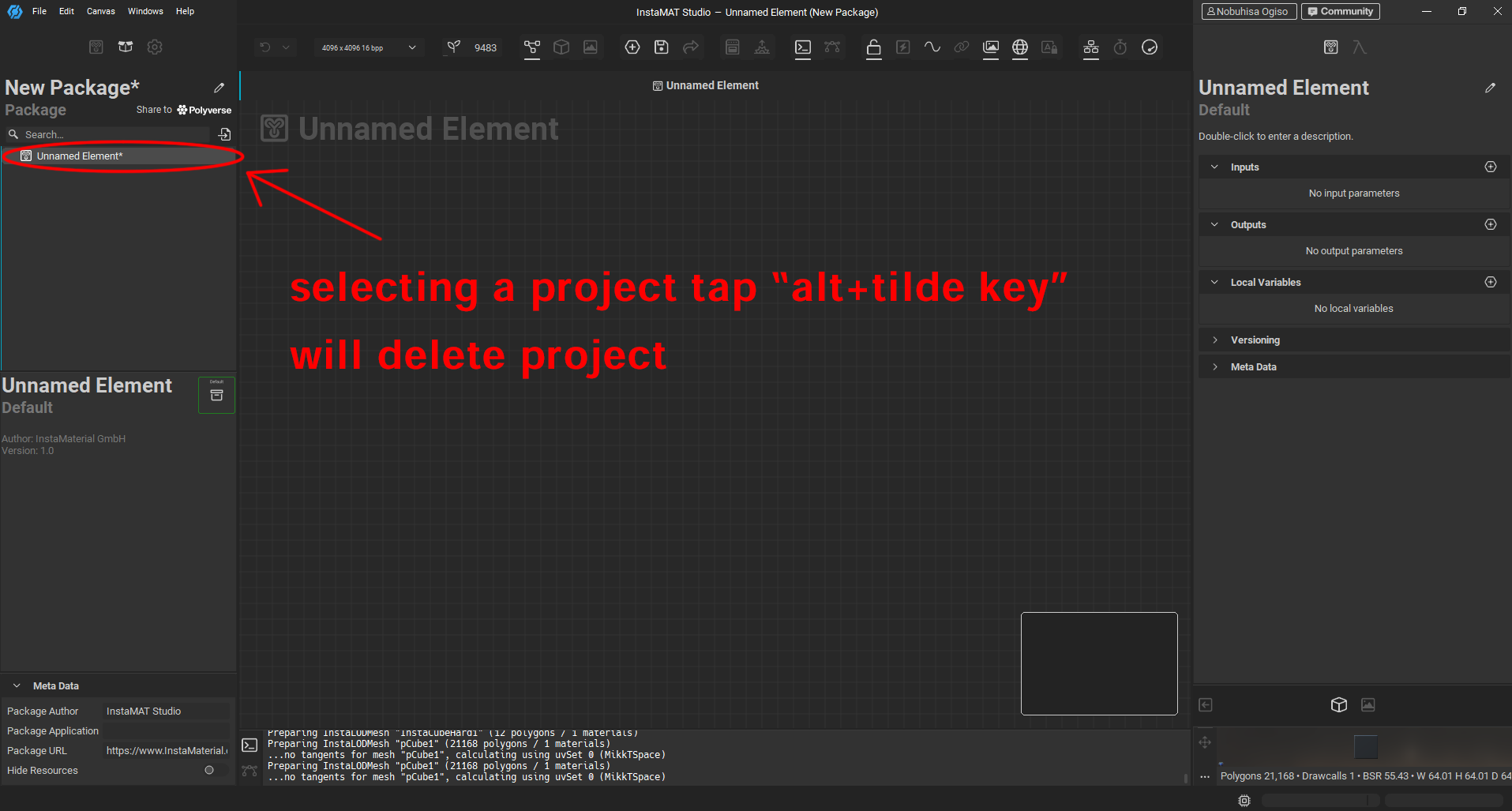Open the Windows menu
Image resolution: width=1512 pixels, height=811 pixels.
click(x=145, y=11)
